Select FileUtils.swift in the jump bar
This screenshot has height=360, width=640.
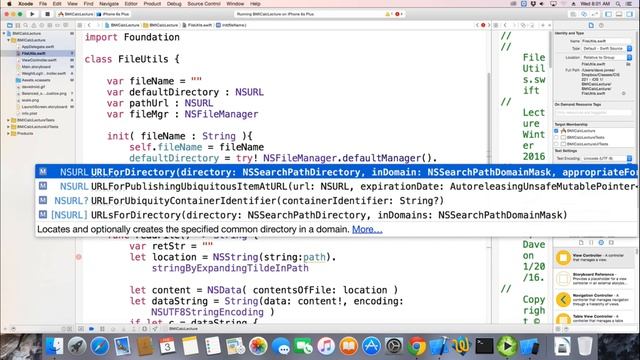197,25
